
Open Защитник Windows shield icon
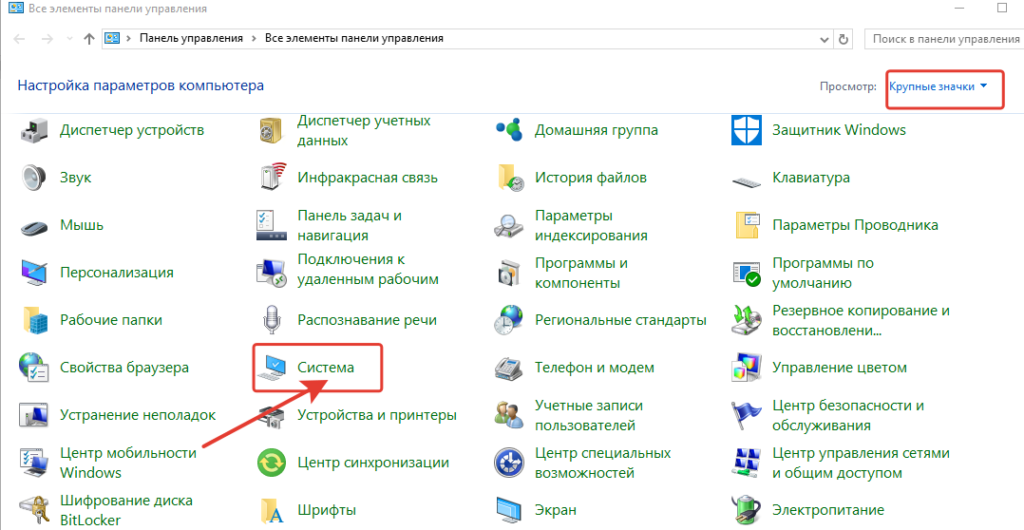point(748,130)
